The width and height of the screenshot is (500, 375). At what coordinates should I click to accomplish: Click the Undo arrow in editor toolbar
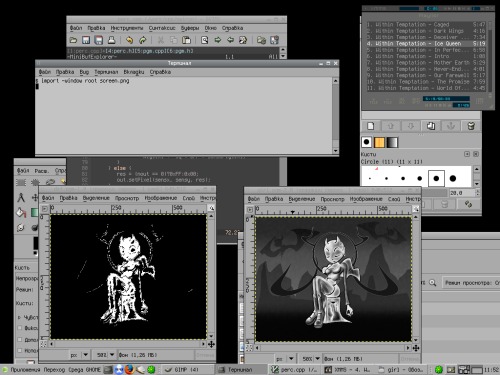click(130, 40)
